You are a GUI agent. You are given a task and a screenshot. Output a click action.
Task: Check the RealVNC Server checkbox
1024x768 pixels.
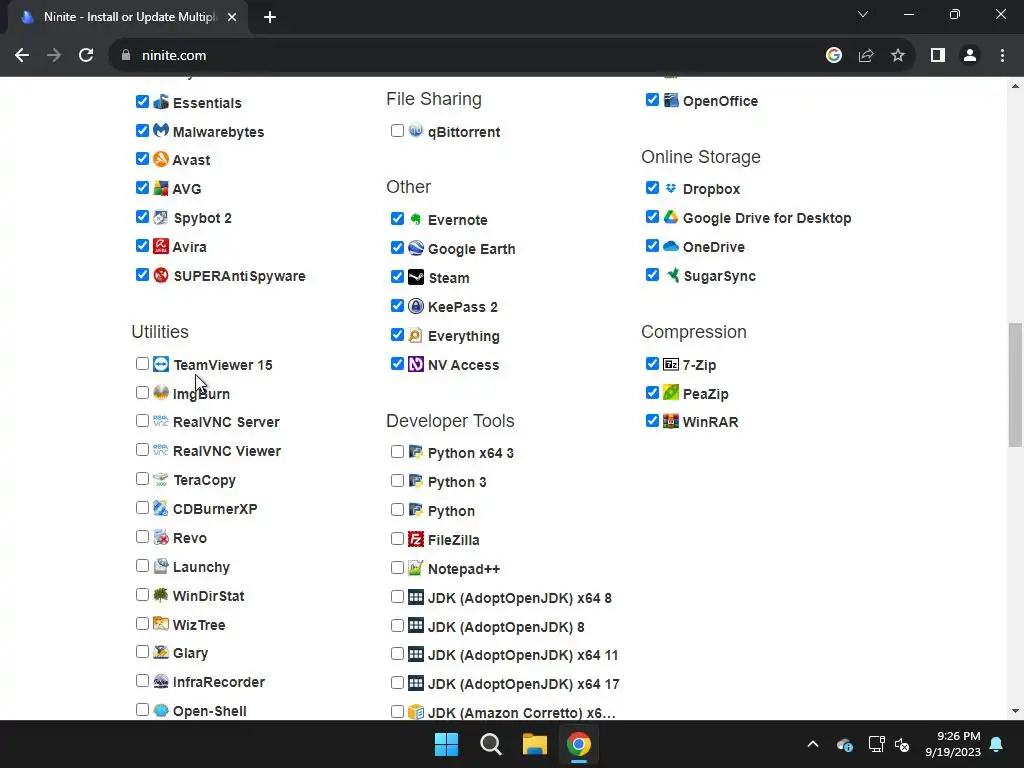click(x=142, y=421)
